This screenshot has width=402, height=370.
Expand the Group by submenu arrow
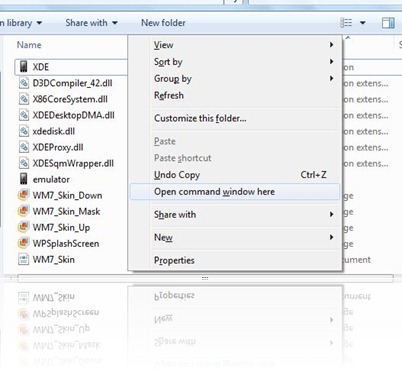point(331,78)
